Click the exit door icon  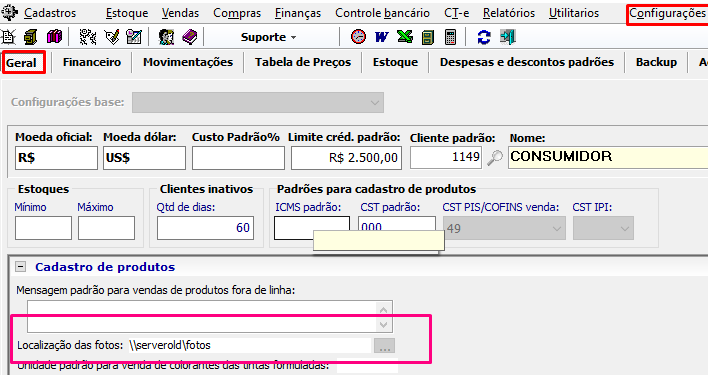coord(508,37)
